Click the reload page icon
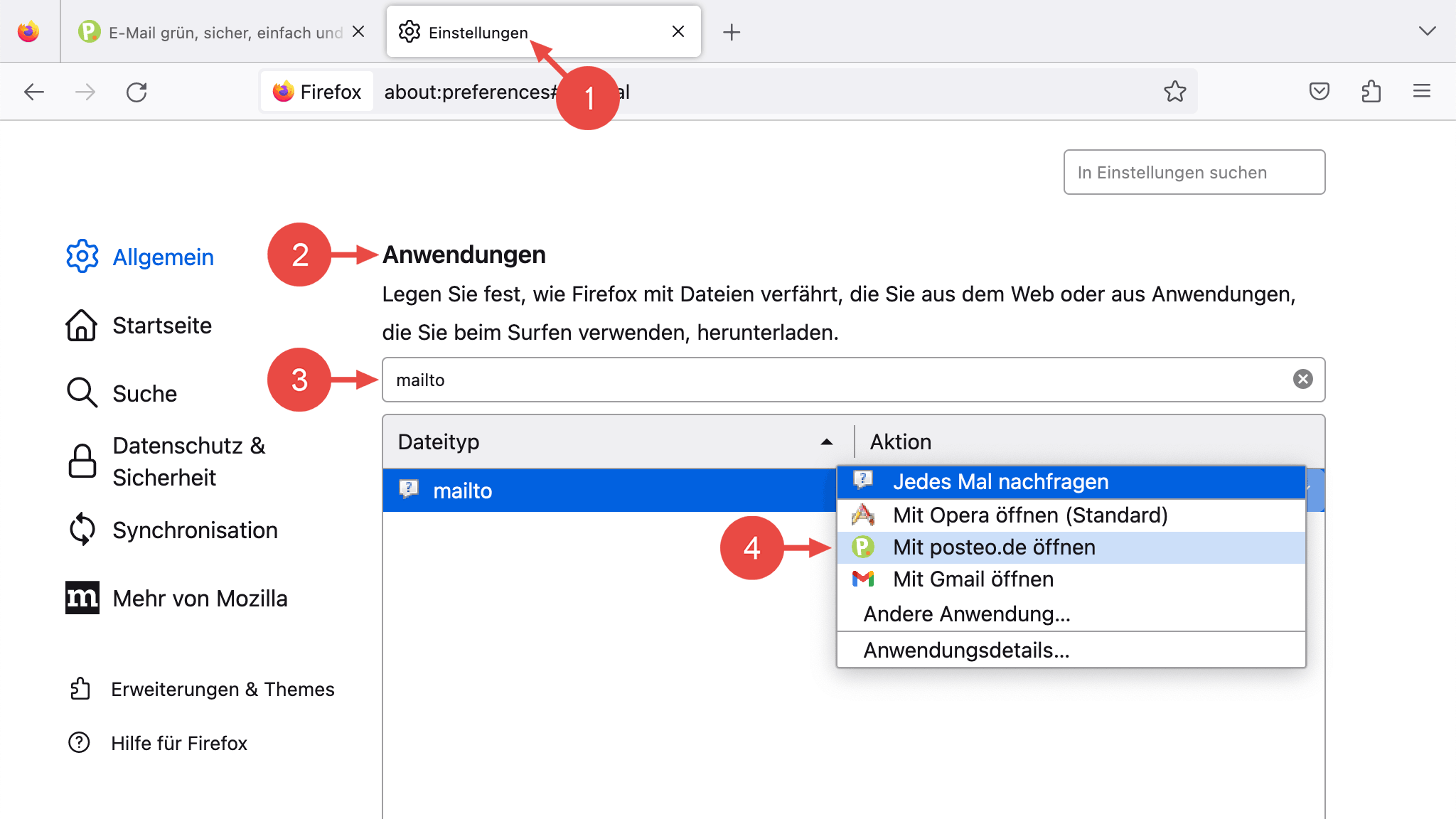Image resolution: width=1456 pixels, height=819 pixels. point(136,92)
